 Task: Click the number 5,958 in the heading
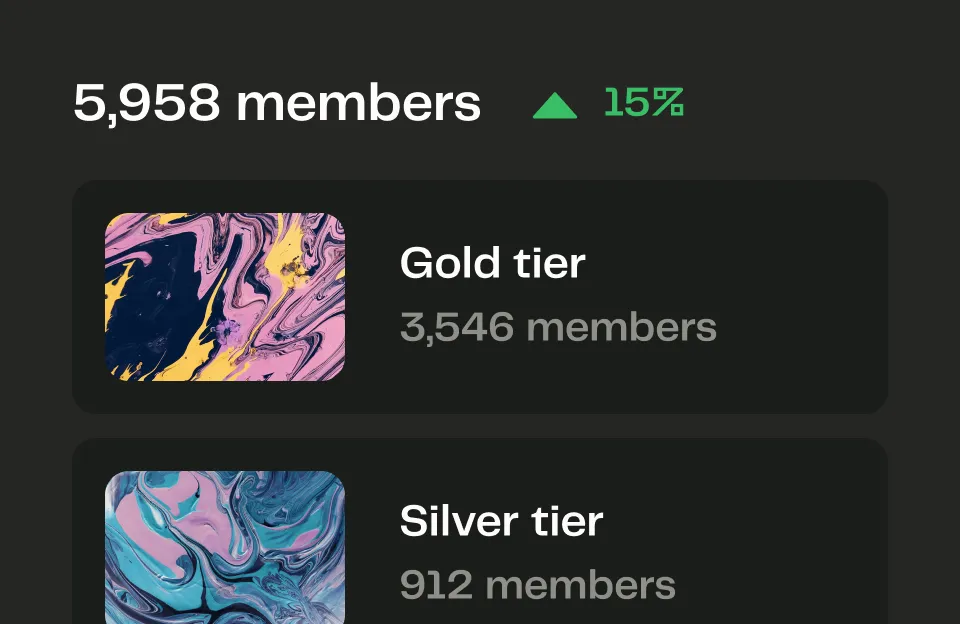point(146,103)
